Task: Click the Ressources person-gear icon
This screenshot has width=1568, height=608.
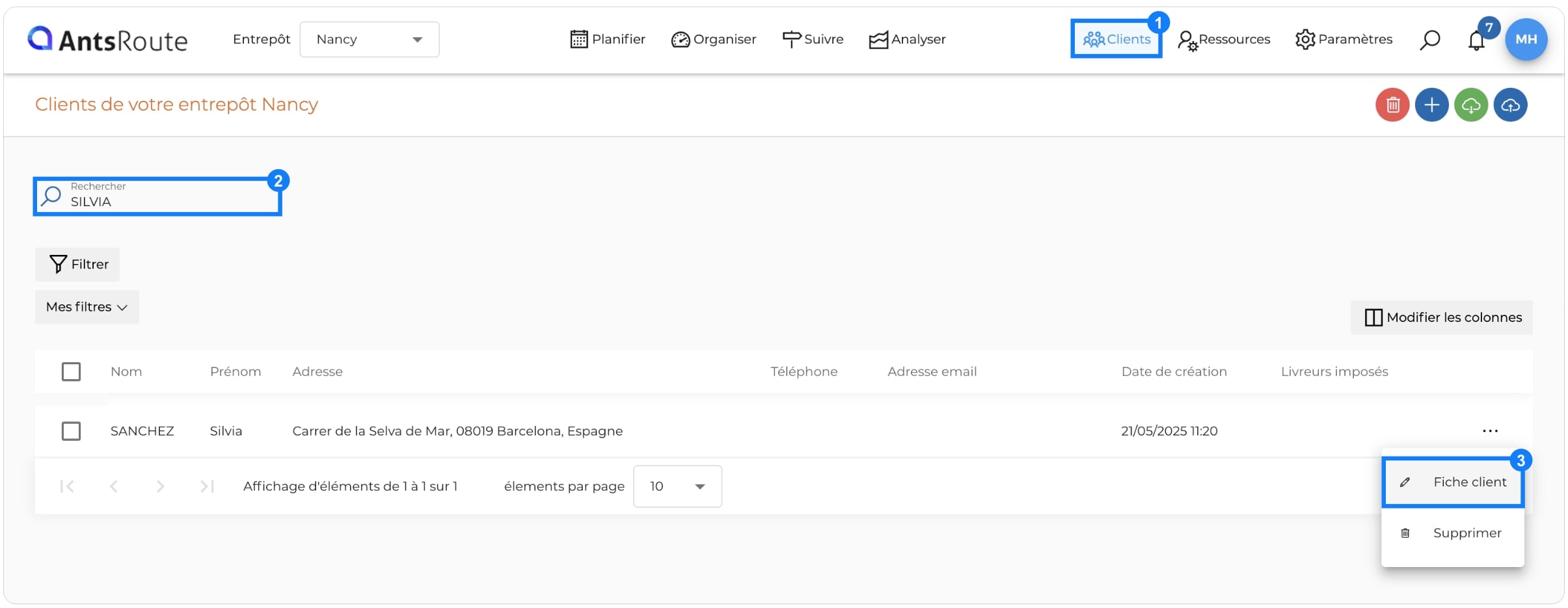Action: (x=1187, y=41)
